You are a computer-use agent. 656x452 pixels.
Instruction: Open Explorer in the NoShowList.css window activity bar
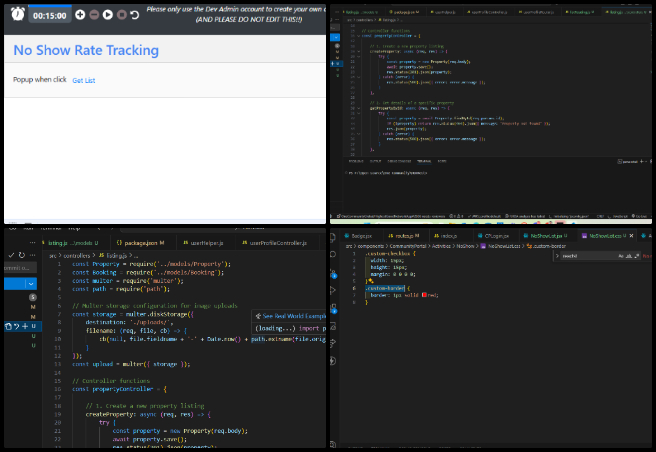(333, 237)
